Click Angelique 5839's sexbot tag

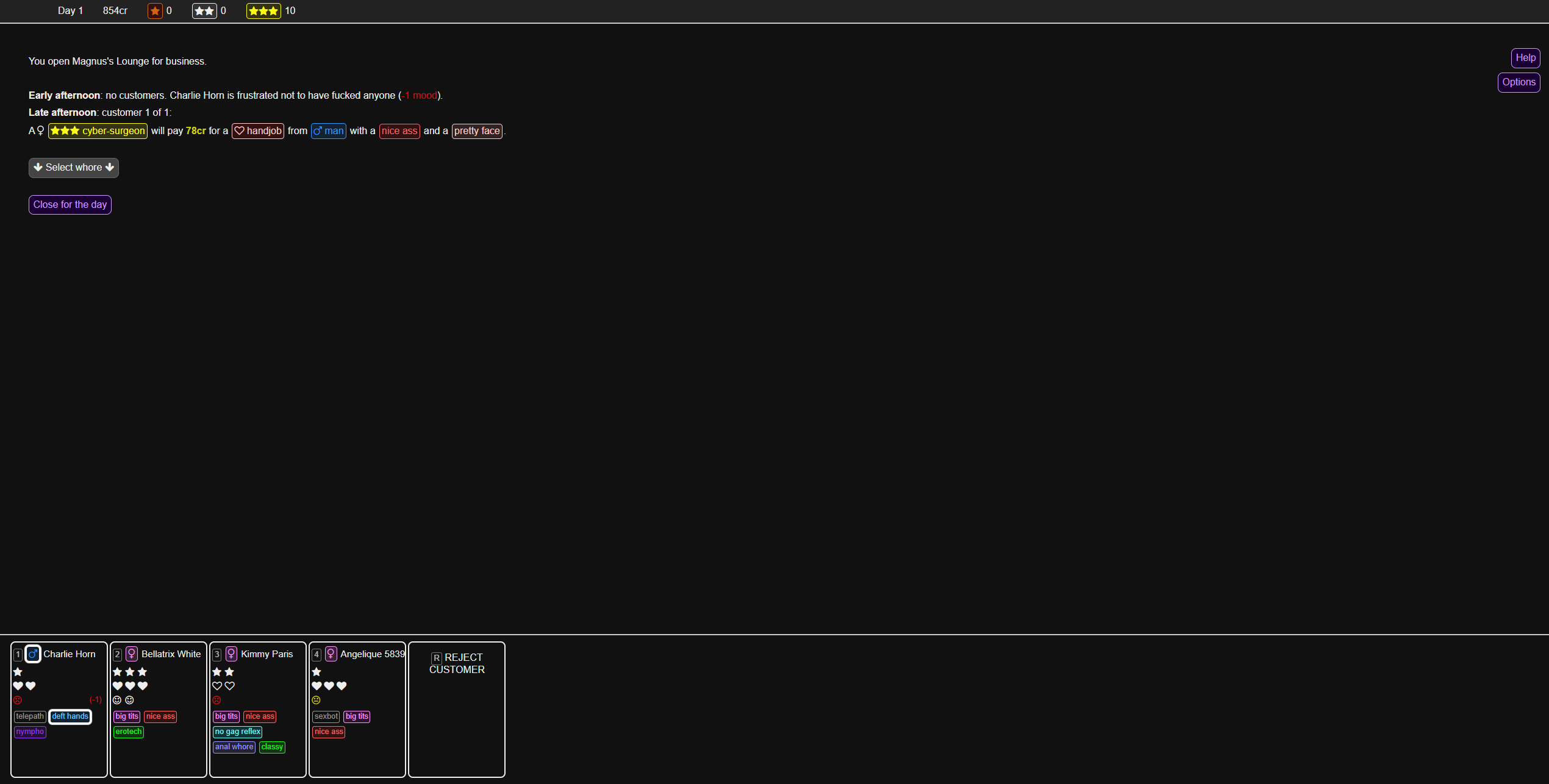coord(326,717)
